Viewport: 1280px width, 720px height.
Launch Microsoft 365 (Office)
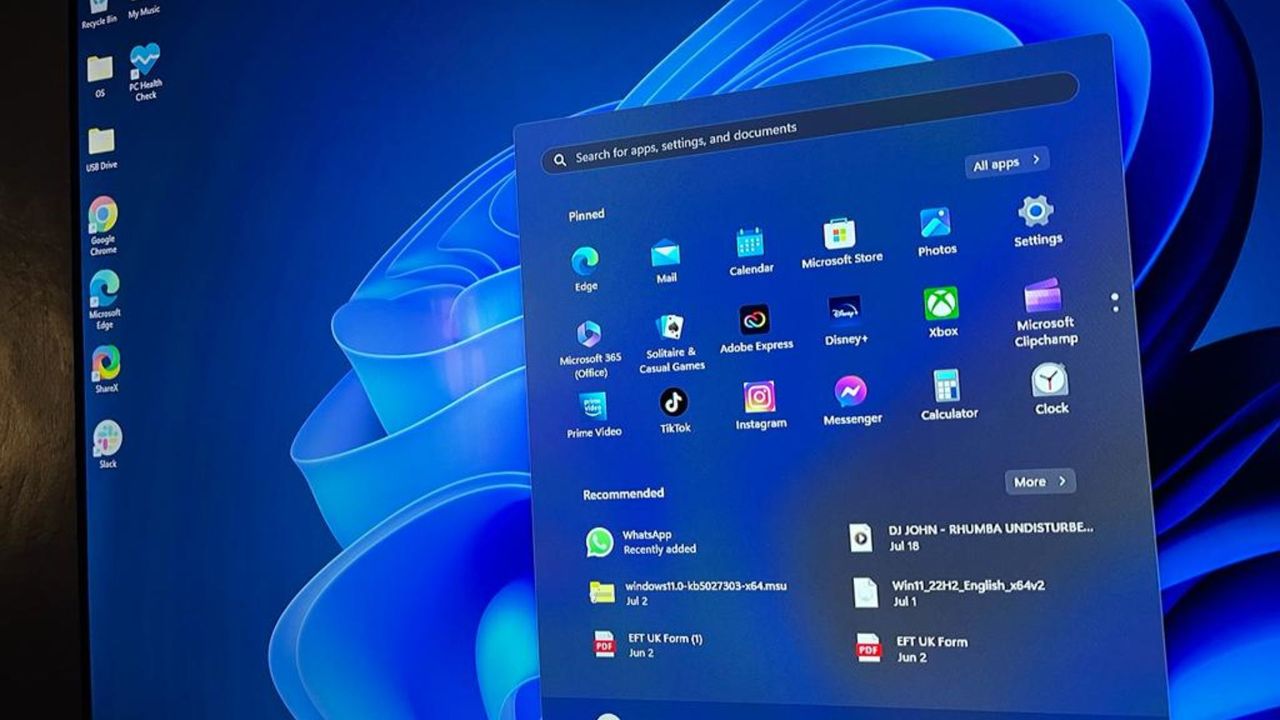590,349
